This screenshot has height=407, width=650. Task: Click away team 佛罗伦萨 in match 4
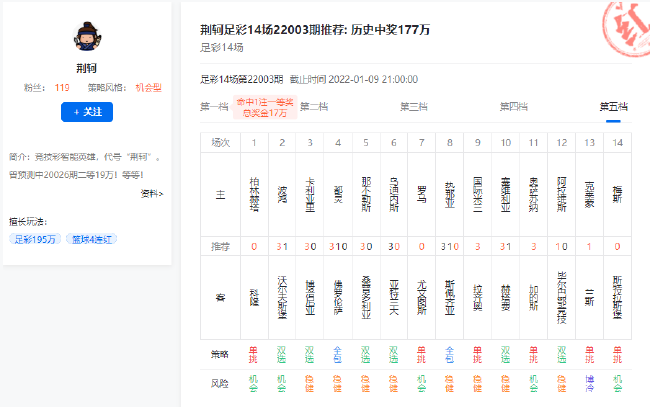pyautogui.click(x=338, y=298)
